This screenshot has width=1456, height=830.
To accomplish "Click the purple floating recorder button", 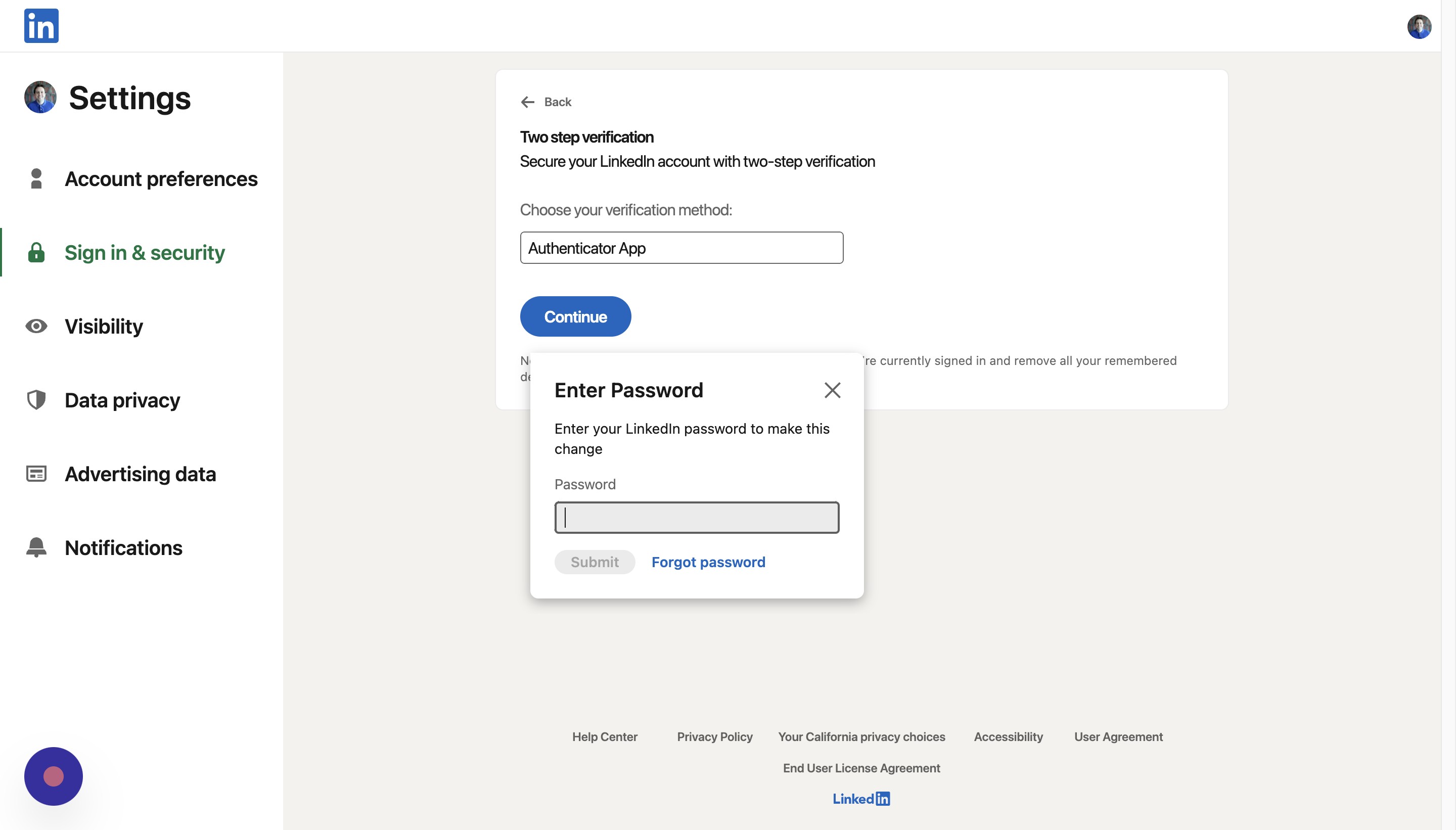I will tap(53, 776).
